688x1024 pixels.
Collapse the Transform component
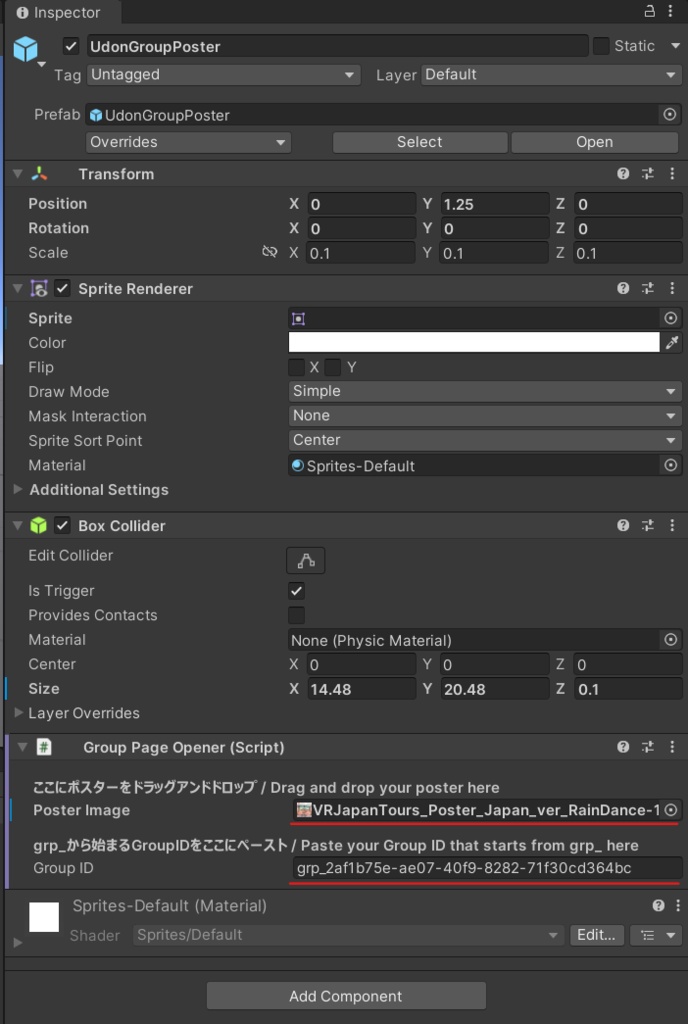[x=18, y=174]
